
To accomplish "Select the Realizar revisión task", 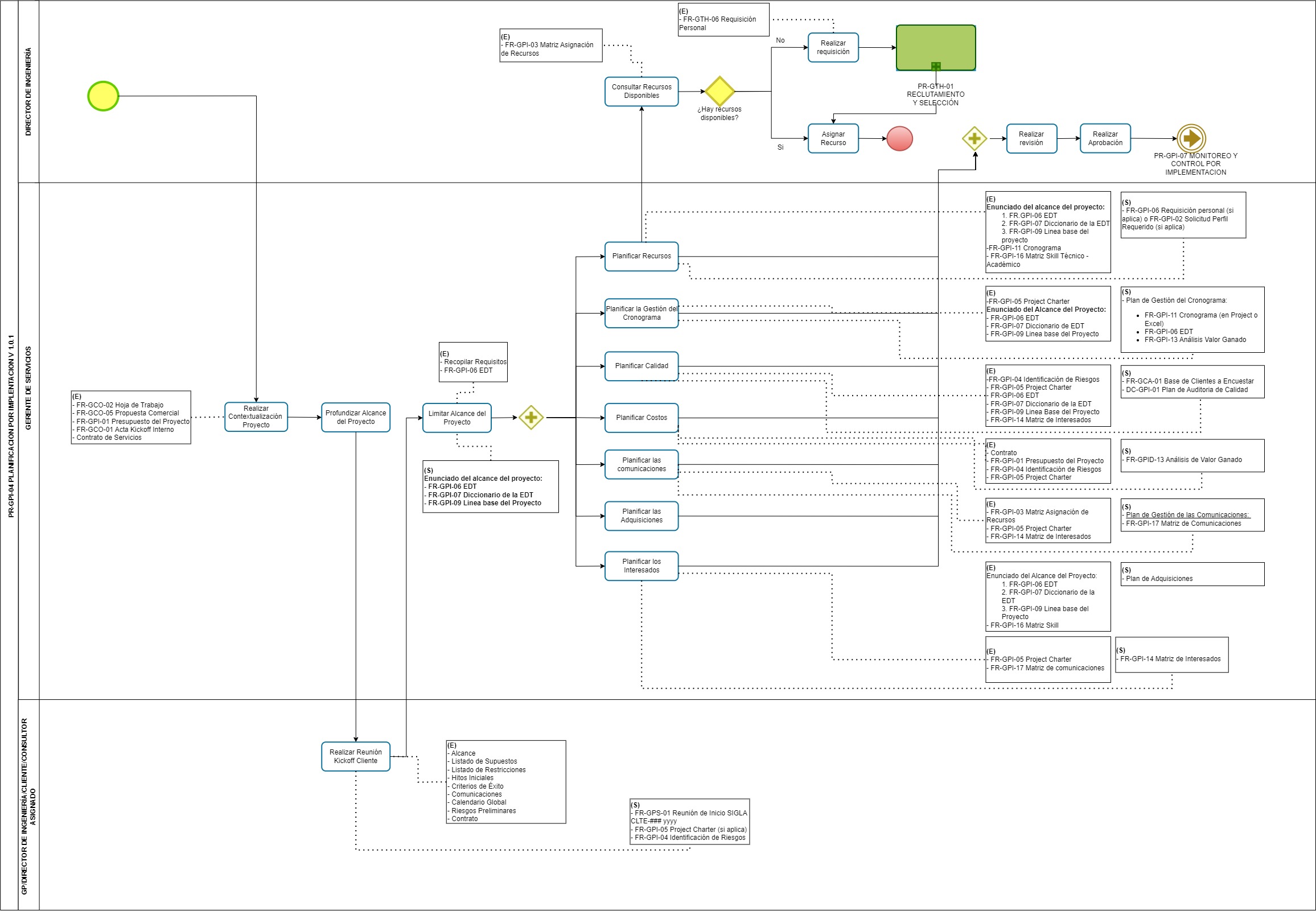I will (x=1031, y=139).
